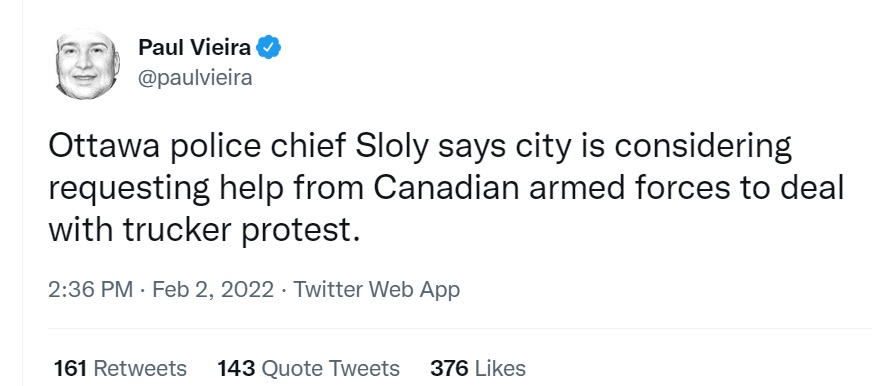
Task: Click the blue verified badge
Action: tap(269, 47)
